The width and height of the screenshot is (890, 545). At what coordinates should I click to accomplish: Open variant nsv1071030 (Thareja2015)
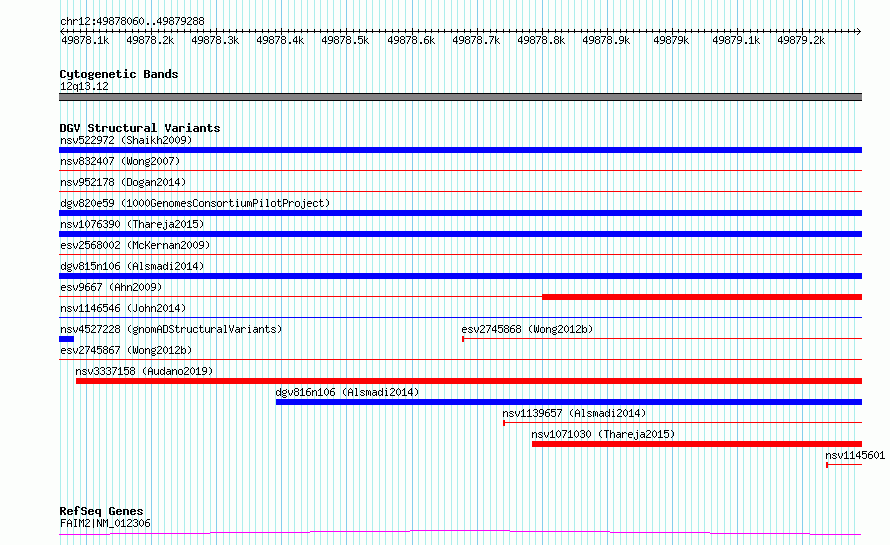(x=603, y=434)
